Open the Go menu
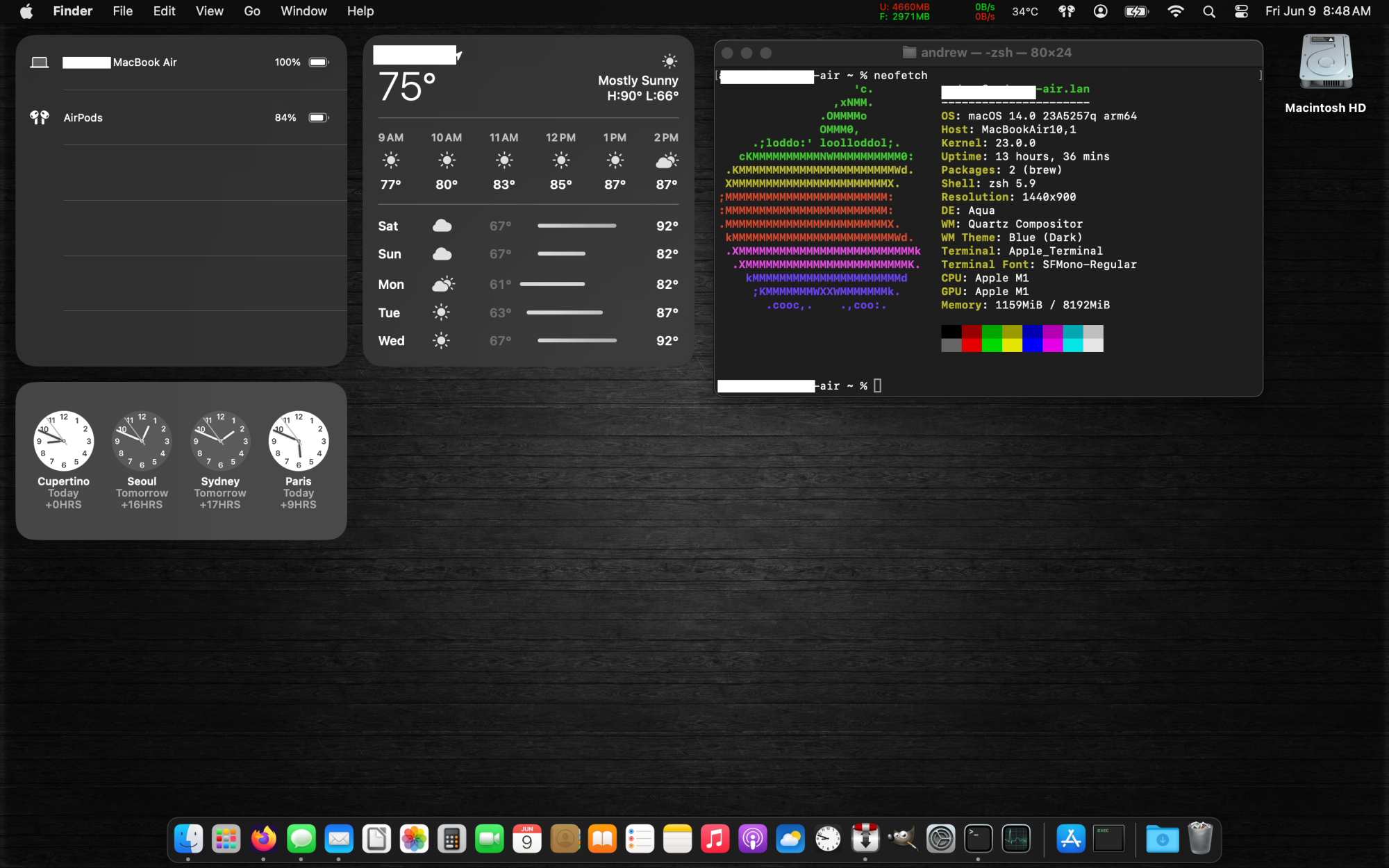The width and height of the screenshot is (1389, 868). click(x=252, y=11)
